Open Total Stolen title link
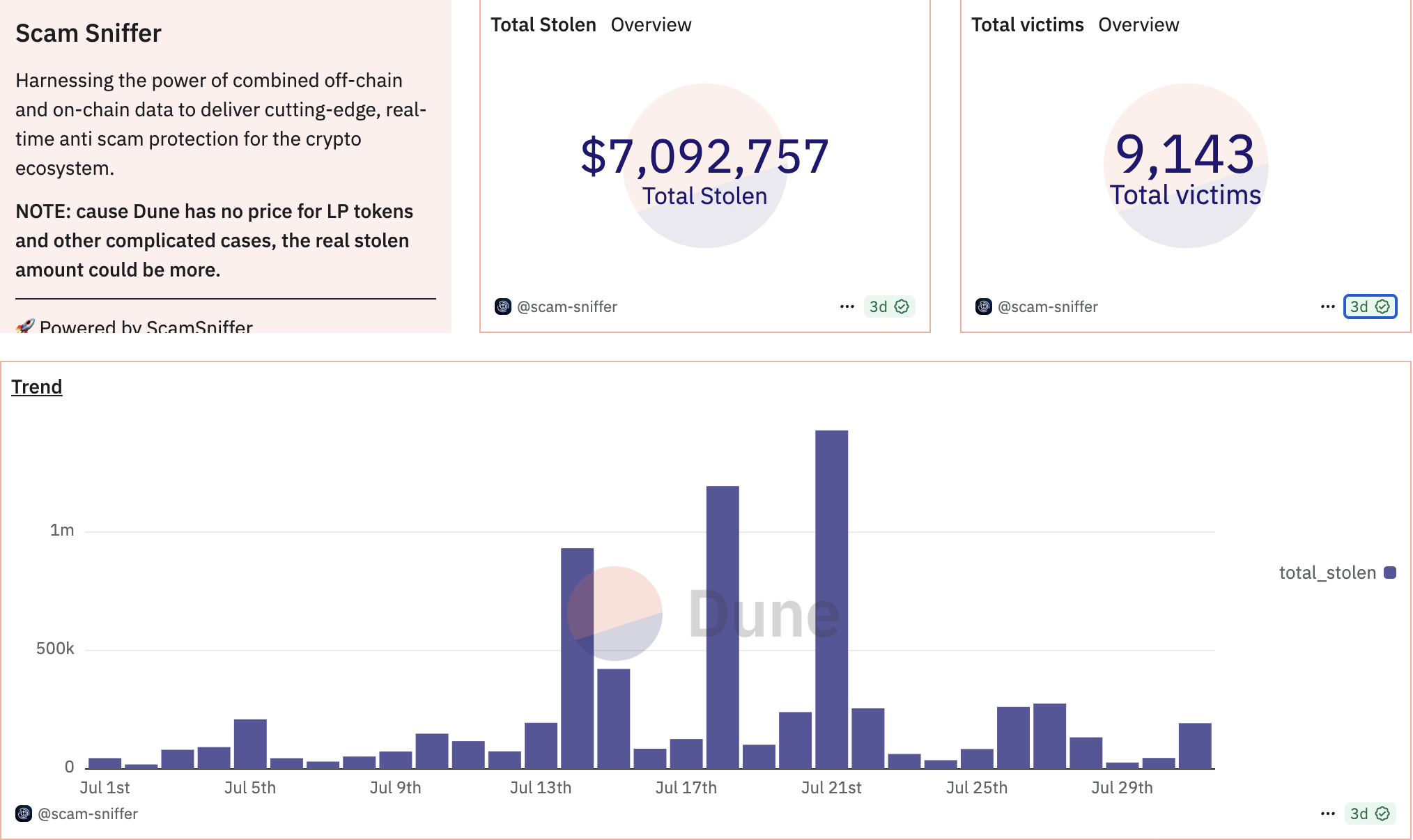1413x840 pixels. tap(543, 25)
